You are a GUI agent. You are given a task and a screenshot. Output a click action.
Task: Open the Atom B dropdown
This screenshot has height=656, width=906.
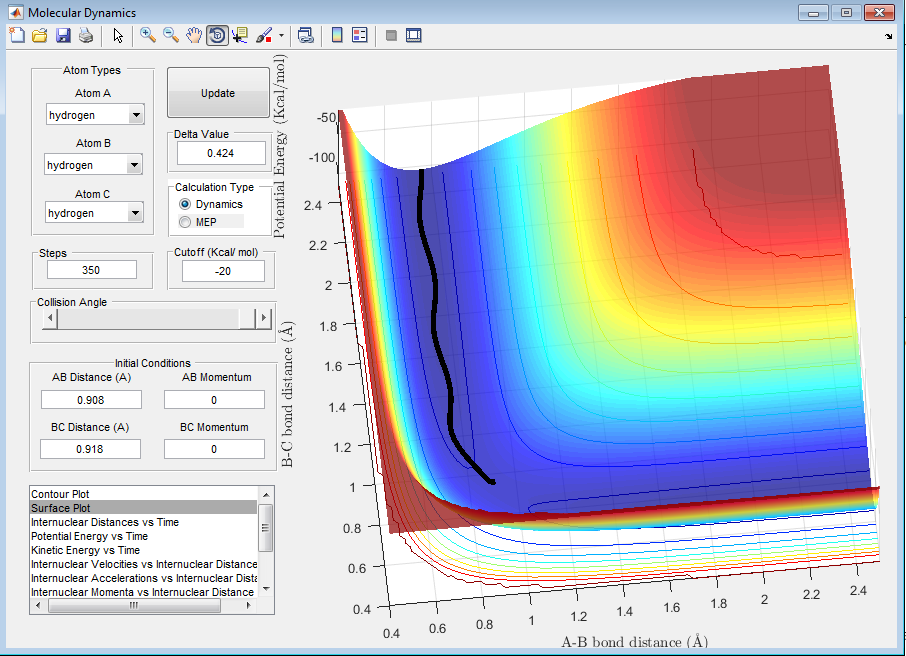coord(94,165)
